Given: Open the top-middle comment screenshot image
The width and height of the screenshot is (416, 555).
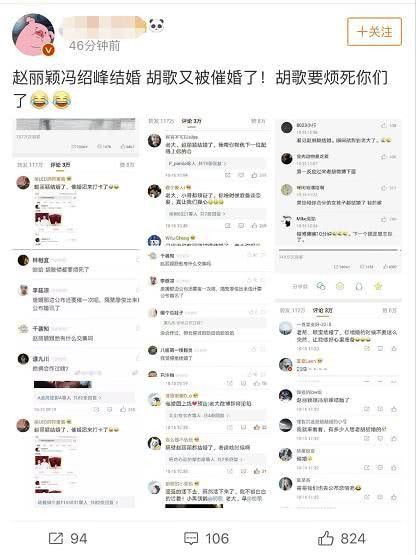Looking at the screenshot, I should point(207,182).
